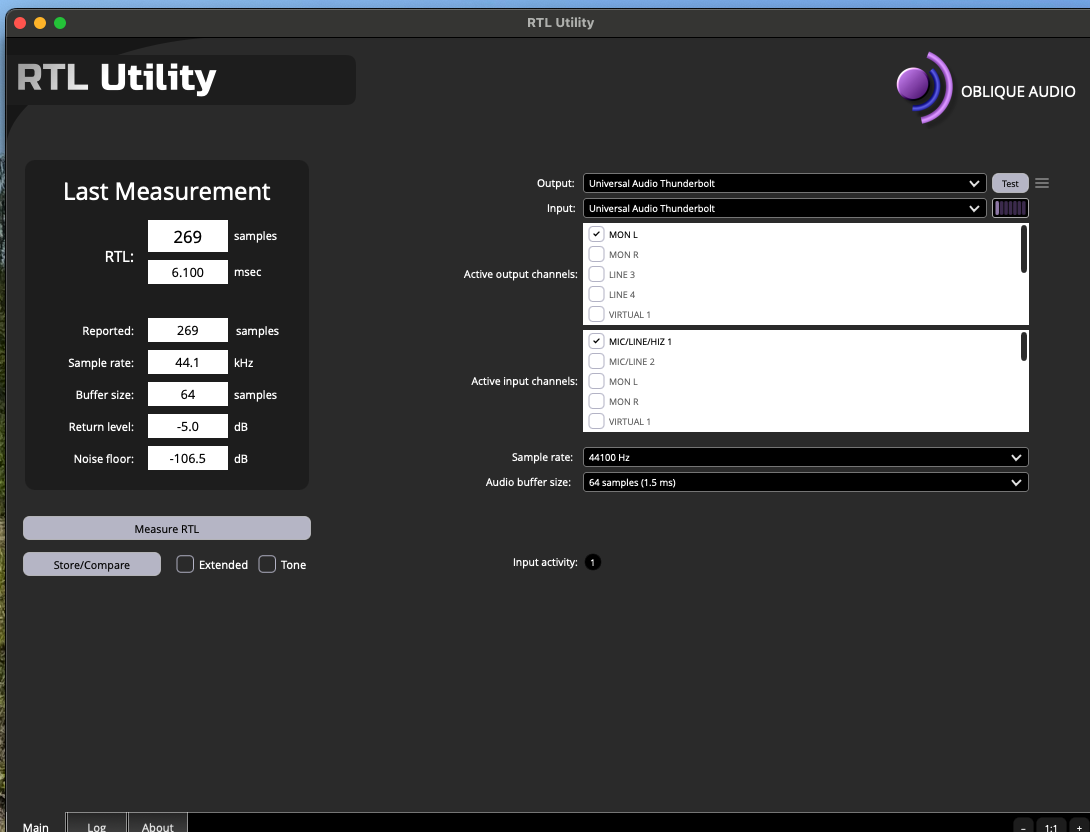Click the Store/Compare button
The height and width of the screenshot is (832, 1090).
pyautogui.click(x=92, y=564)
